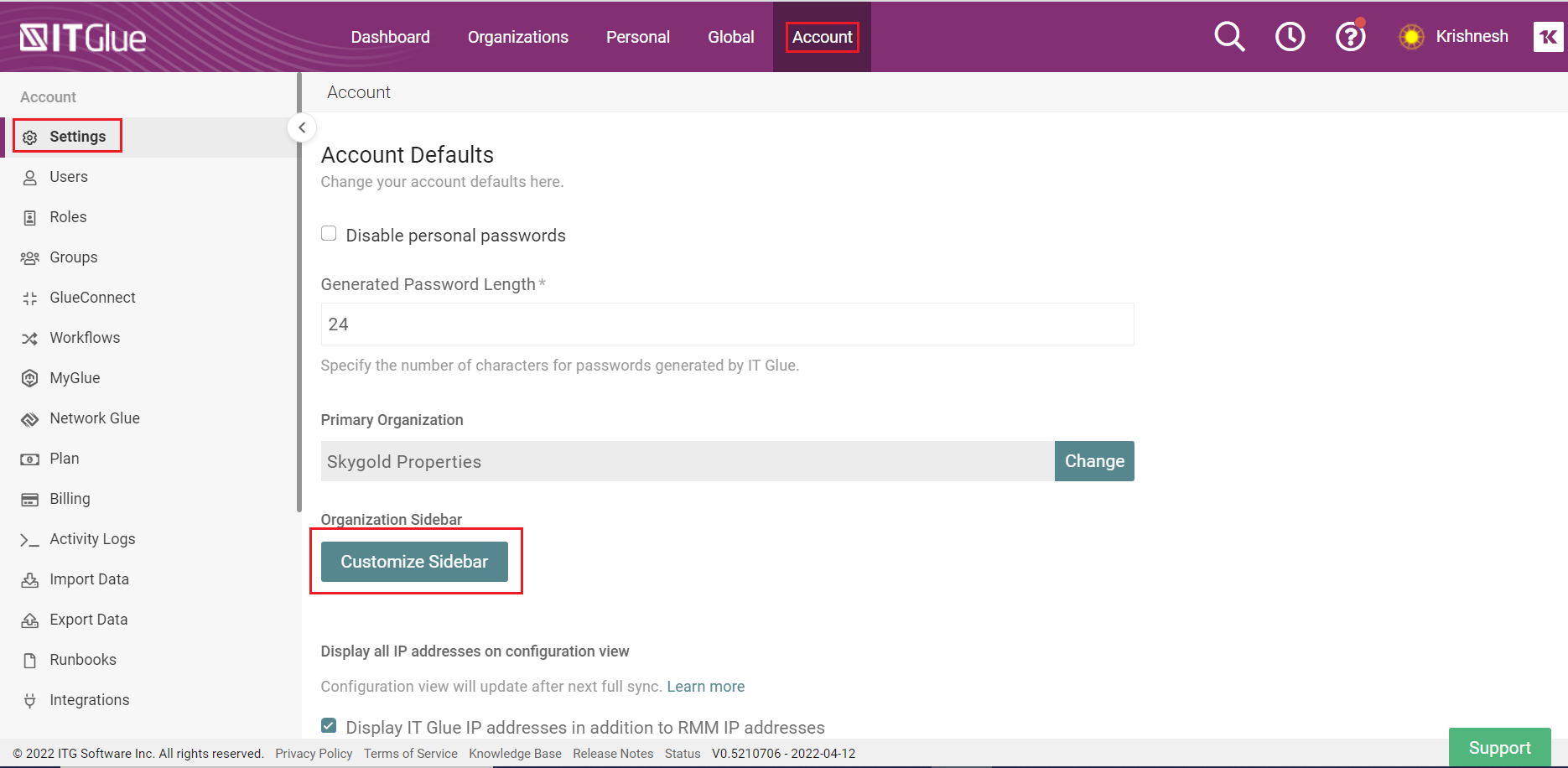Click the Change primary organization button
Image resolution: width=1568 pixels, height=768 pixels.
(1094, 461)
